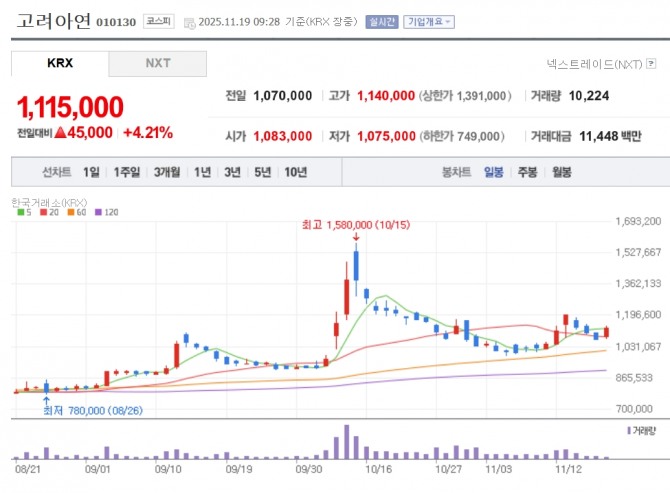Click the 하한가 749,000 text

[x=462, y=136]
